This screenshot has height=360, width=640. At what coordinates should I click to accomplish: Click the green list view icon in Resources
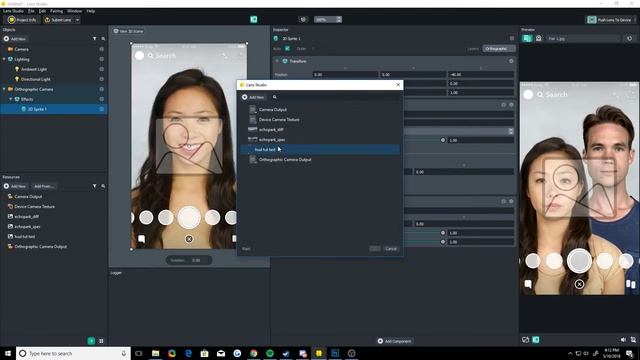coord(91,341)
